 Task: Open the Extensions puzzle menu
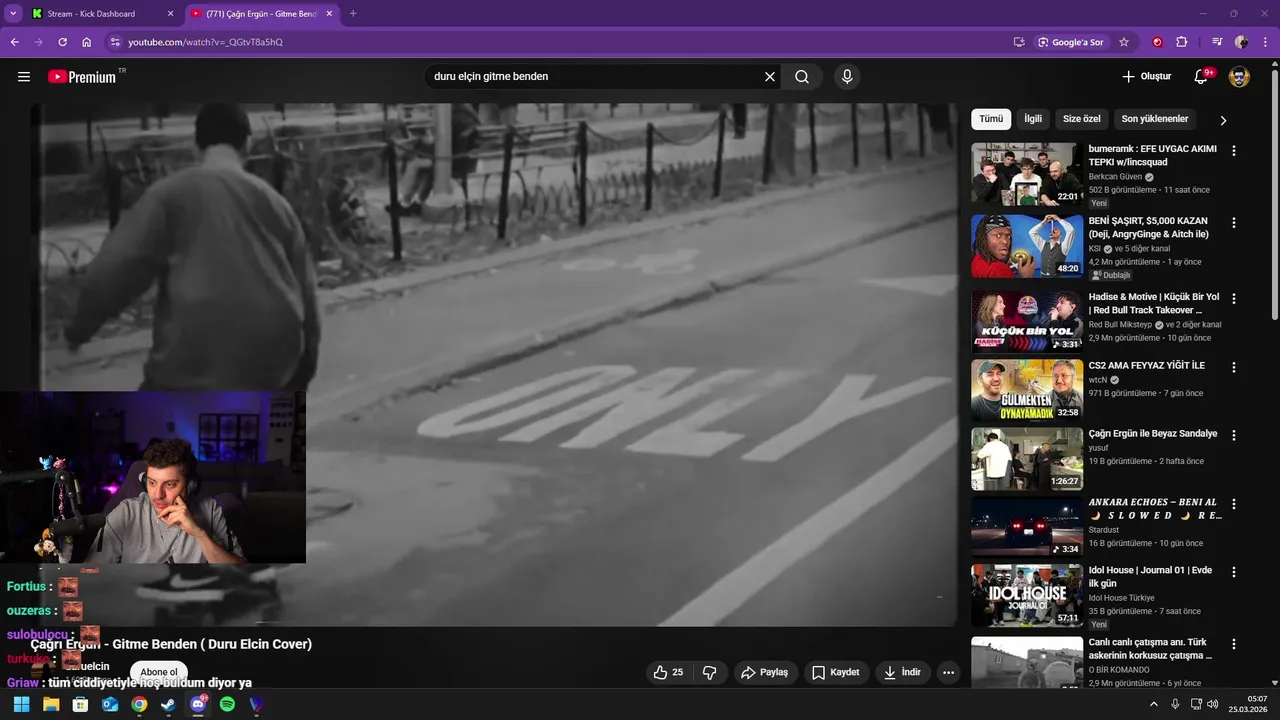1182,42
